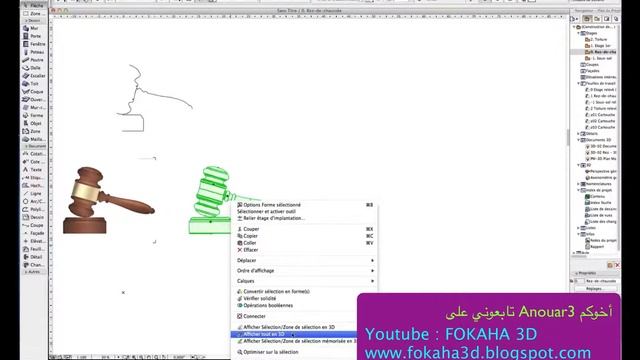
Task: Choose Effacer in context menu
Action: (x=304, y=250)
